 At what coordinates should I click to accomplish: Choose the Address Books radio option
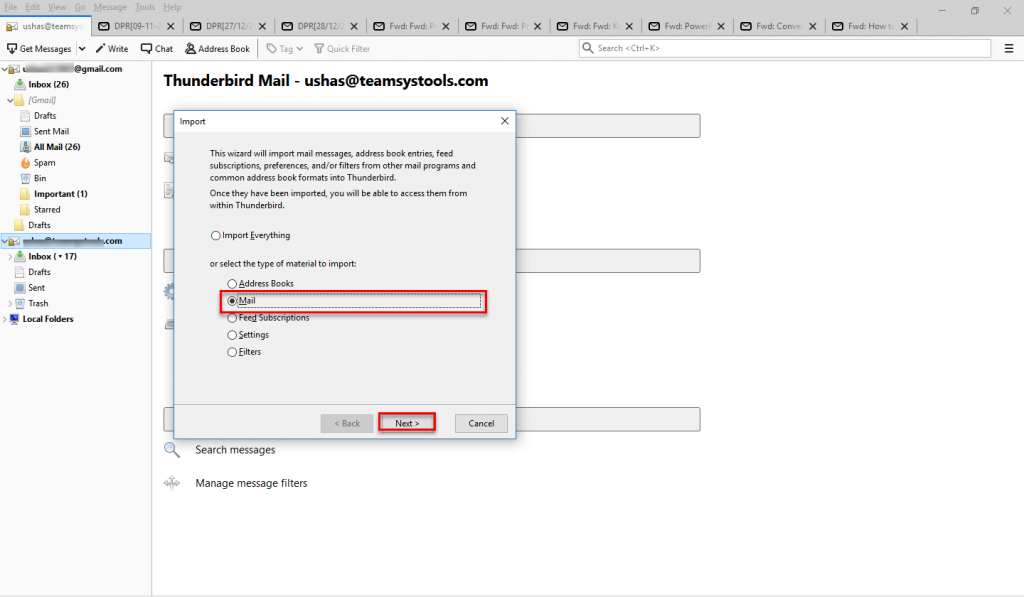pyautogui.click(x=232, y=284)
